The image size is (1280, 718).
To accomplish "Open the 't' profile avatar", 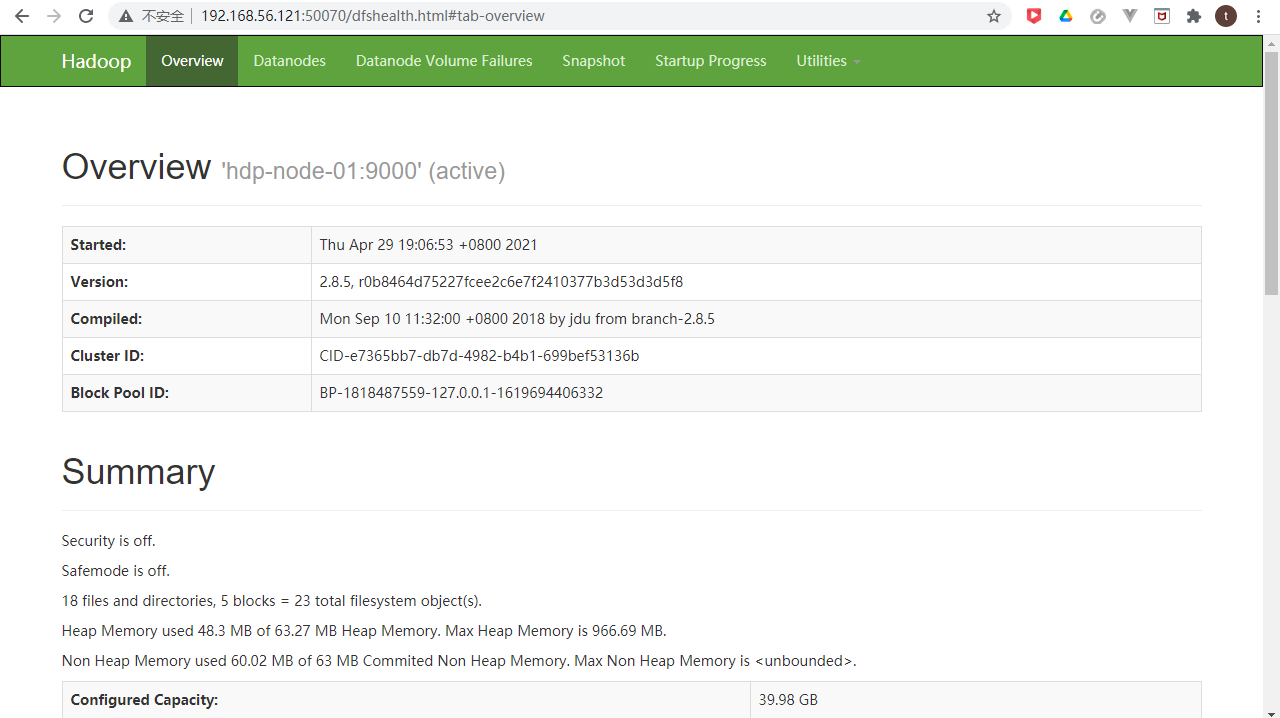I will coord(1226,16).
